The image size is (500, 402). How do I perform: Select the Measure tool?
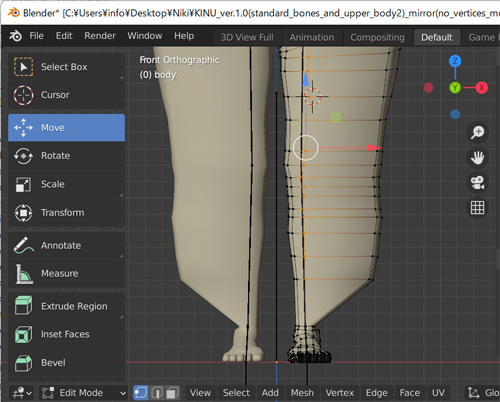(66, 274)
